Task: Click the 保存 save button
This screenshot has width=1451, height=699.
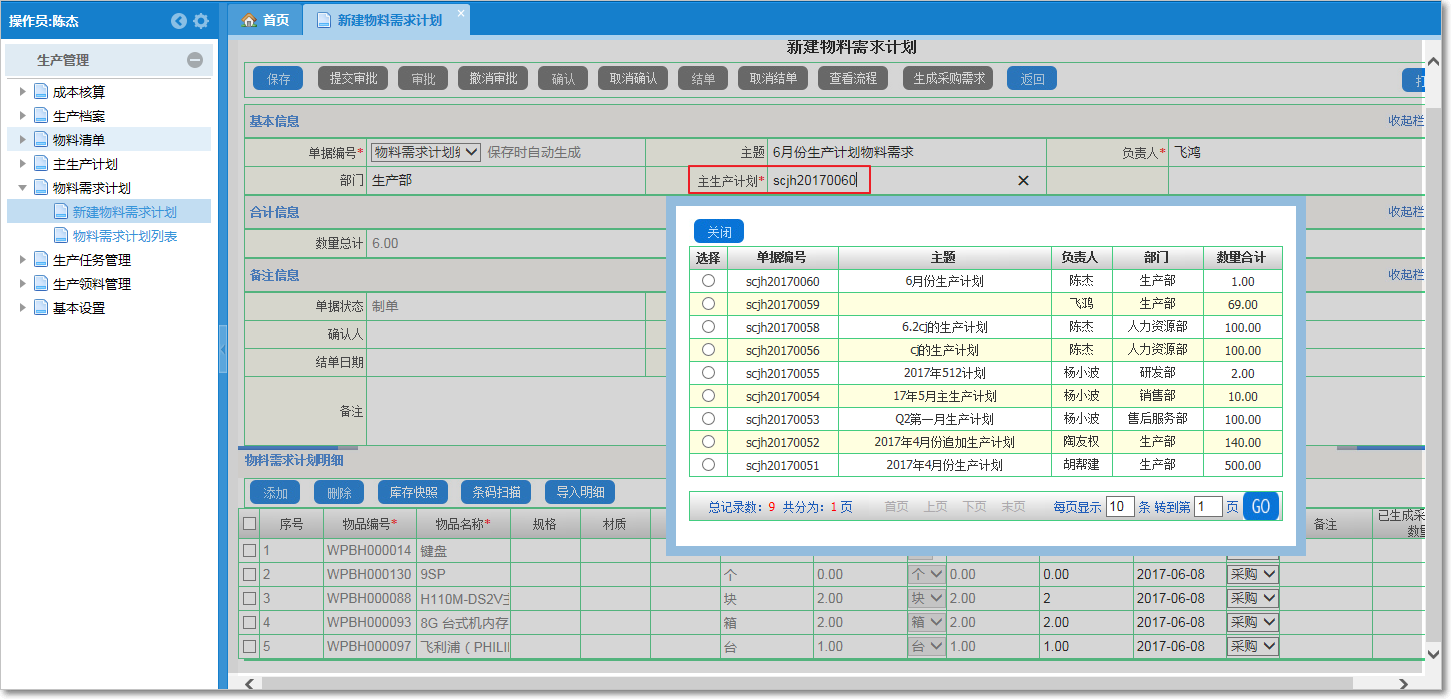Action: tap(277, 77)
